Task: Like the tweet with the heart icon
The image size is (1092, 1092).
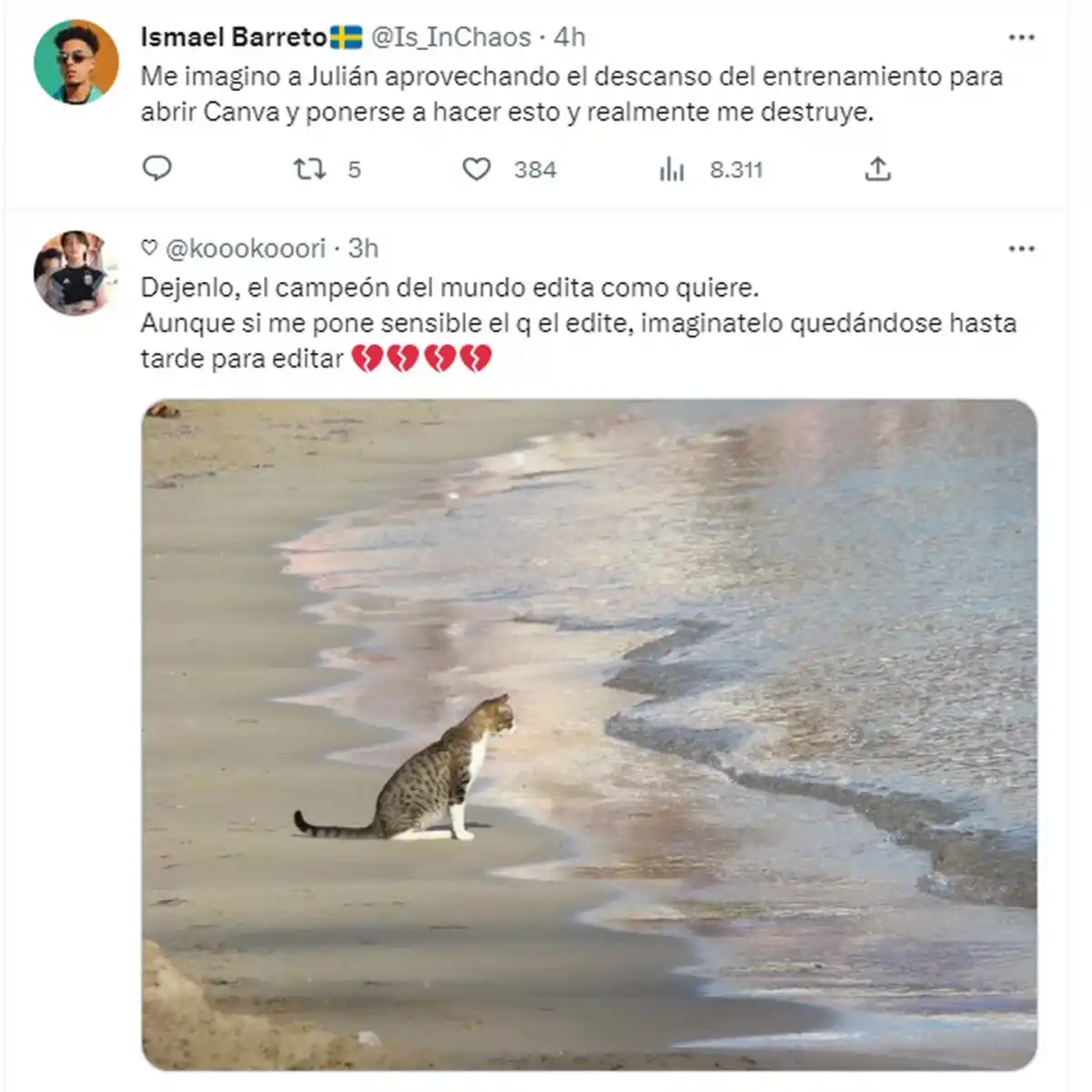Action: coord(476,169)
